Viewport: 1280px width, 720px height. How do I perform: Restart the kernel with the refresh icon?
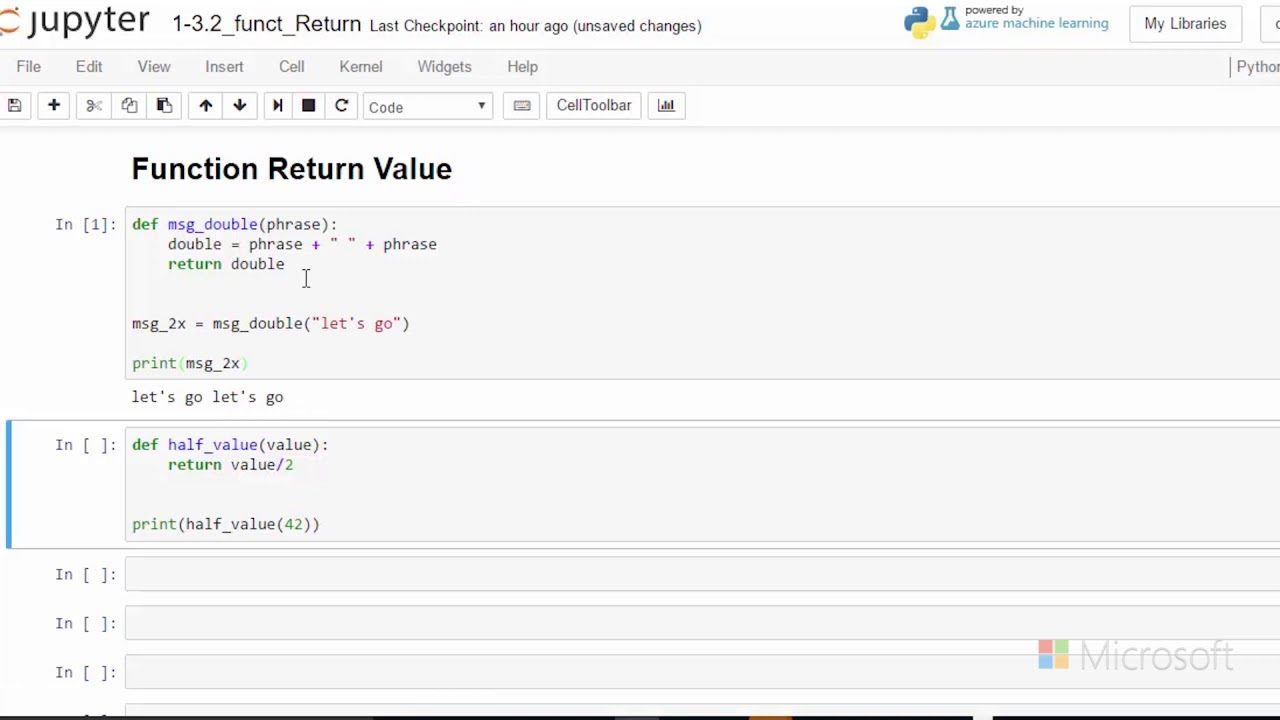coord(341,105)
